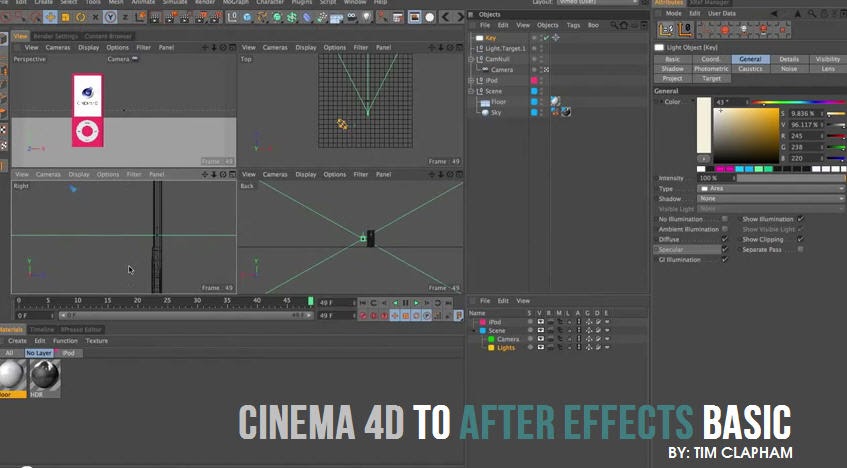Click the red record keyframe button

click(363, 316)
